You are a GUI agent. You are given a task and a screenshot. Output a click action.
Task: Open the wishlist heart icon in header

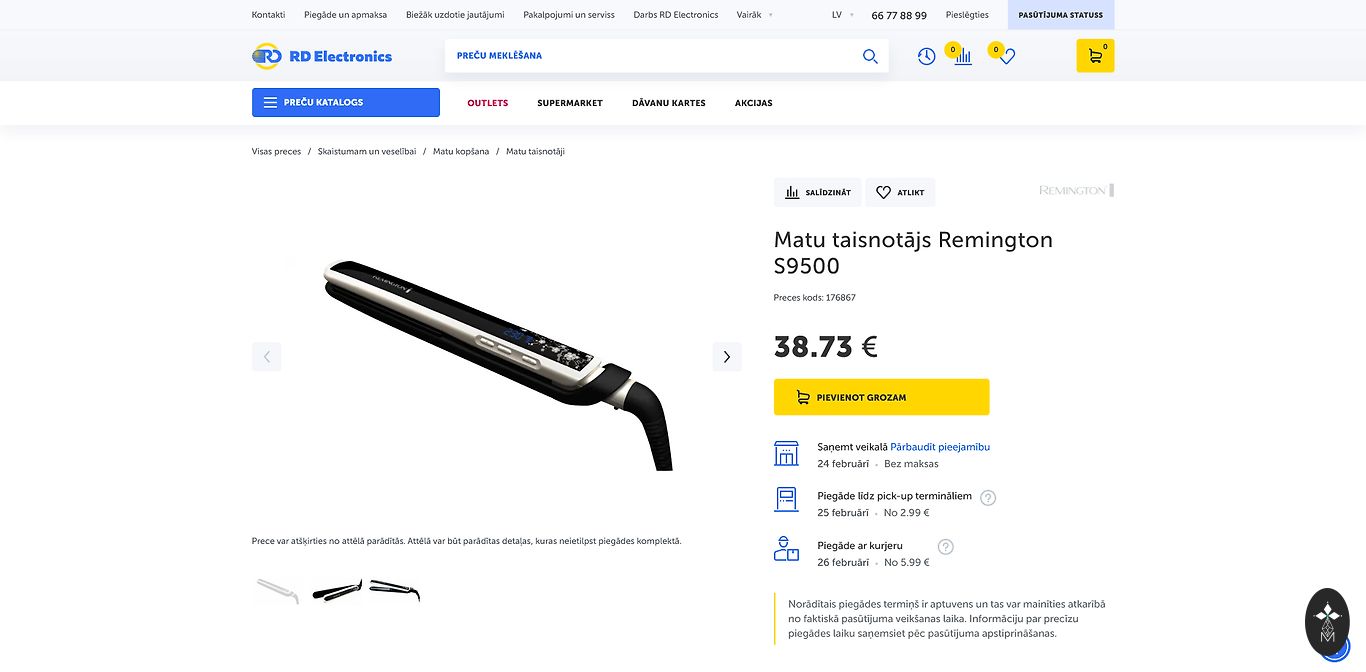pyautogui.click(x=1006, y=57)
